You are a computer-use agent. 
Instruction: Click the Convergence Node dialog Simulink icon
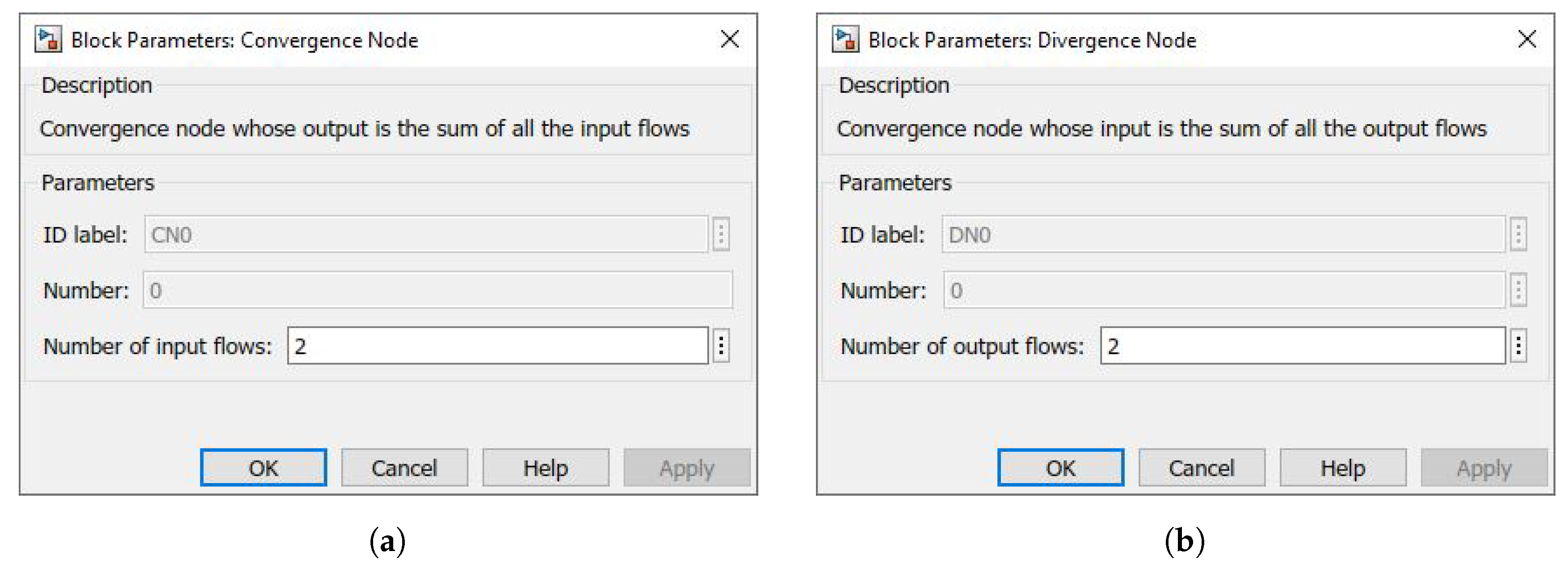(x=47, y=40)
